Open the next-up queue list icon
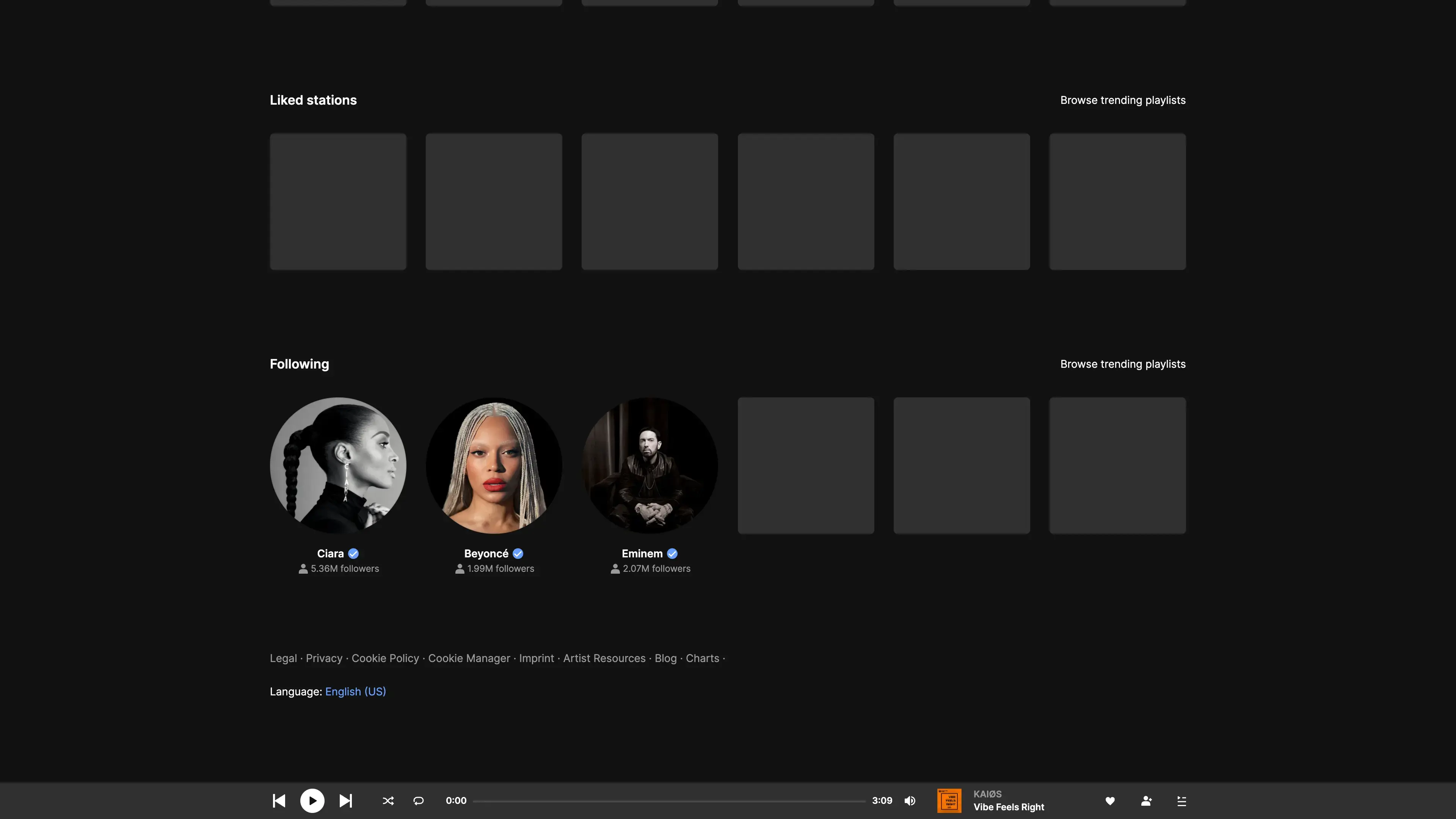 [1181, 800]
